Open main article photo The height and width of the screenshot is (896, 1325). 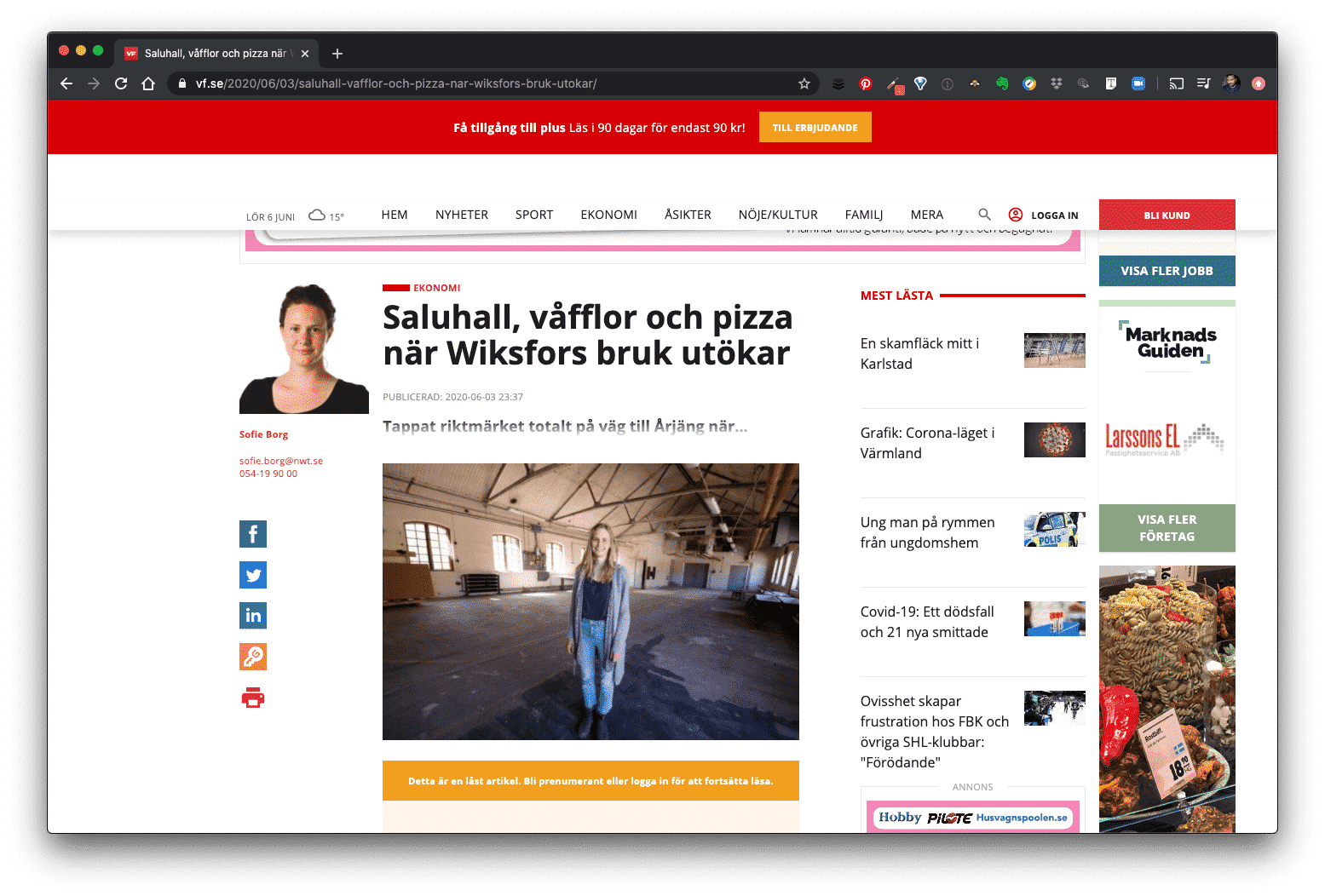(x=590, y=601)
